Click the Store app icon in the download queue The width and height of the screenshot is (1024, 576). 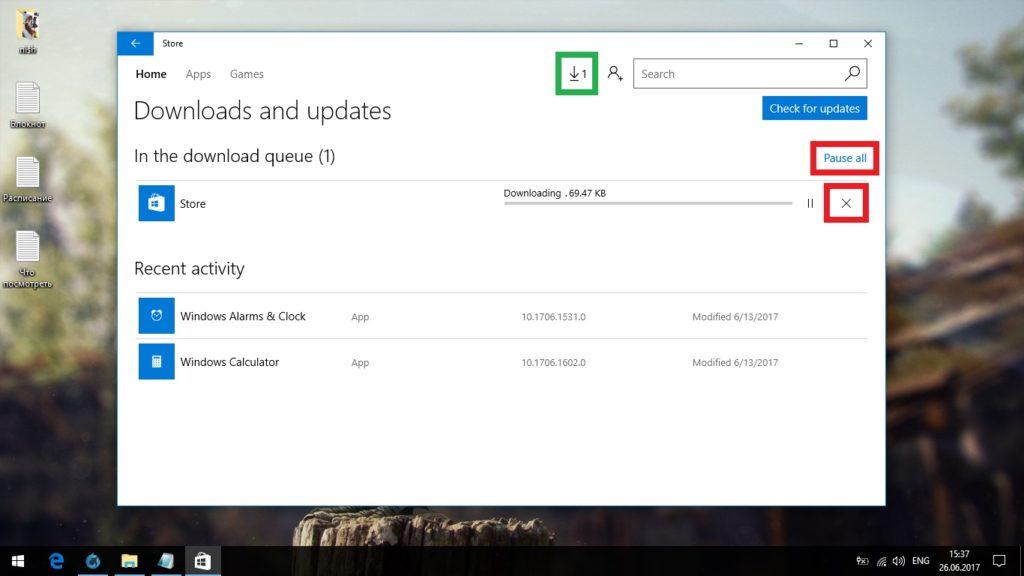(x=156, y=203)
